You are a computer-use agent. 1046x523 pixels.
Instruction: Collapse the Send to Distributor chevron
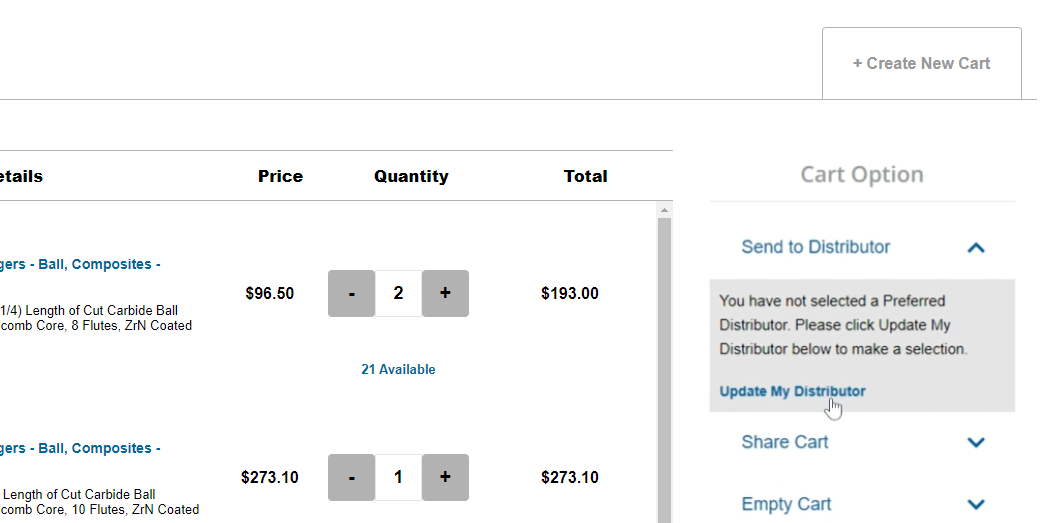pos(976,247)
